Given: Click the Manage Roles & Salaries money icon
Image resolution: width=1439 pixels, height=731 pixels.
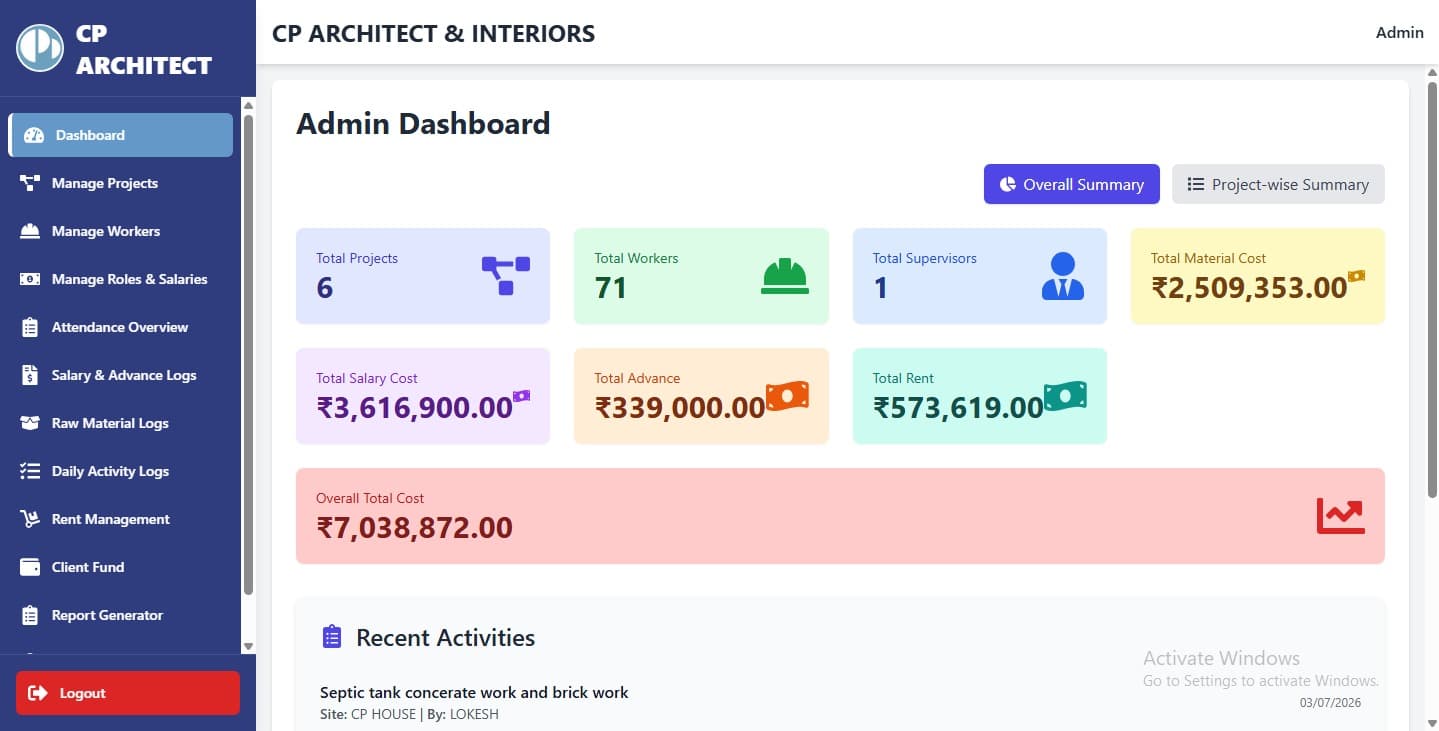Looking at the screenshot, I should (x=30, y=279).
